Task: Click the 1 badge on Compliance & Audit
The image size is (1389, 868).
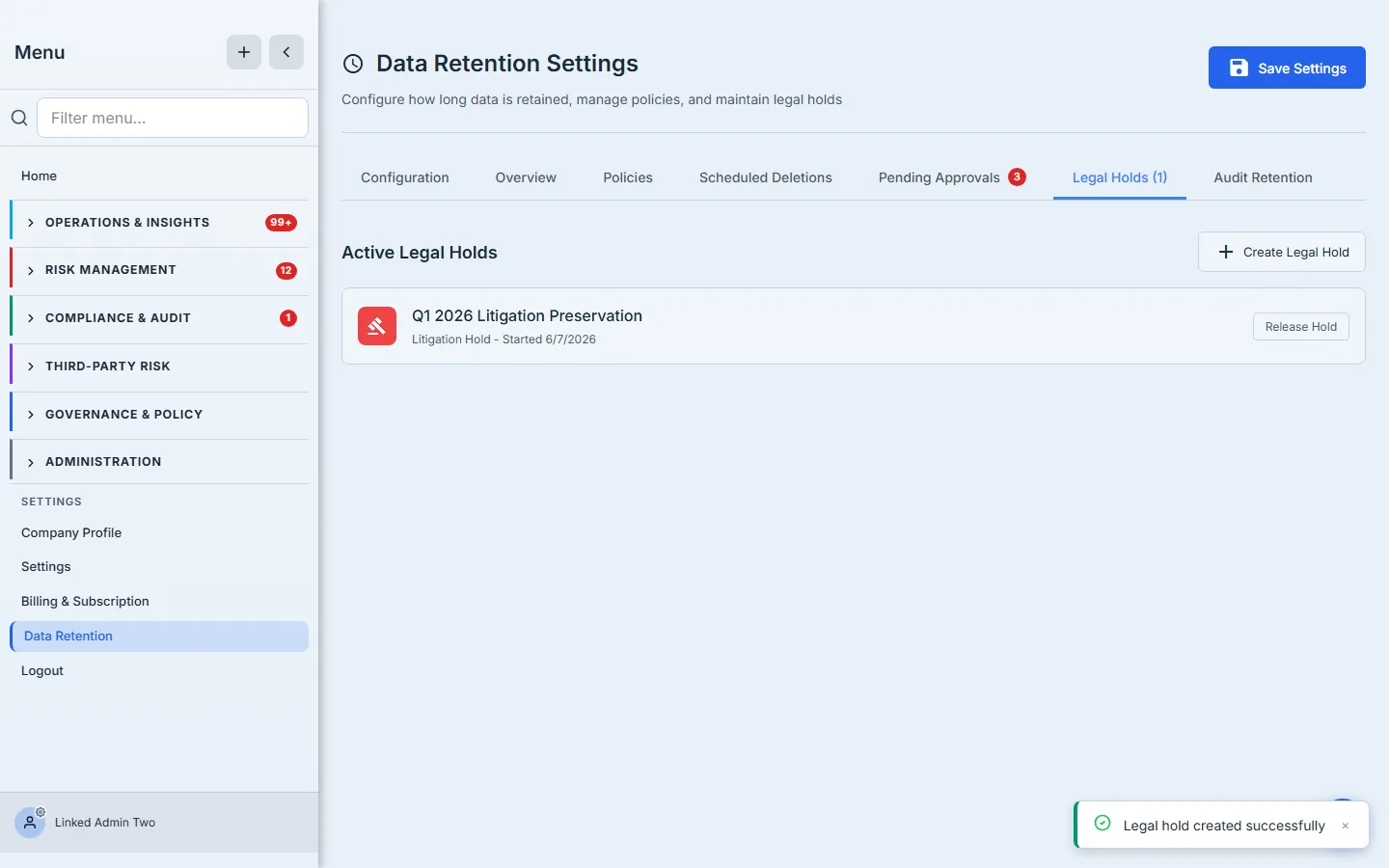Action: [x=287, y=318]
